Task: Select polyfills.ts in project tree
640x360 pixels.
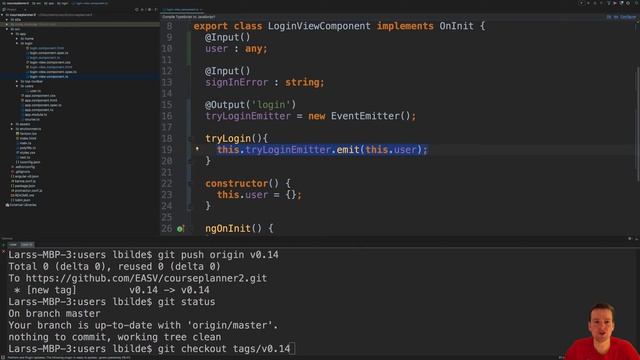Action: click(27, 148)
